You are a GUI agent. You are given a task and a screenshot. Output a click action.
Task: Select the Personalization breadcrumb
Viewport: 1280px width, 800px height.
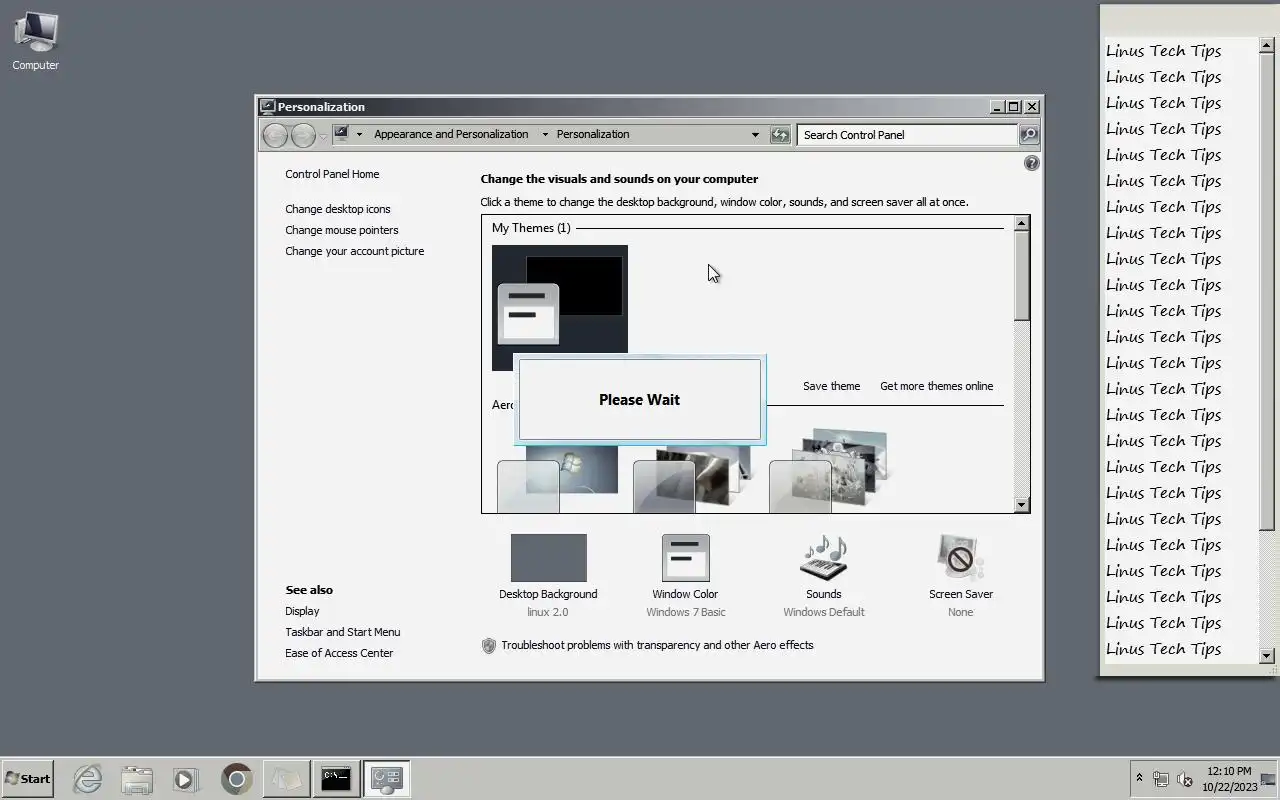point(593,134)
